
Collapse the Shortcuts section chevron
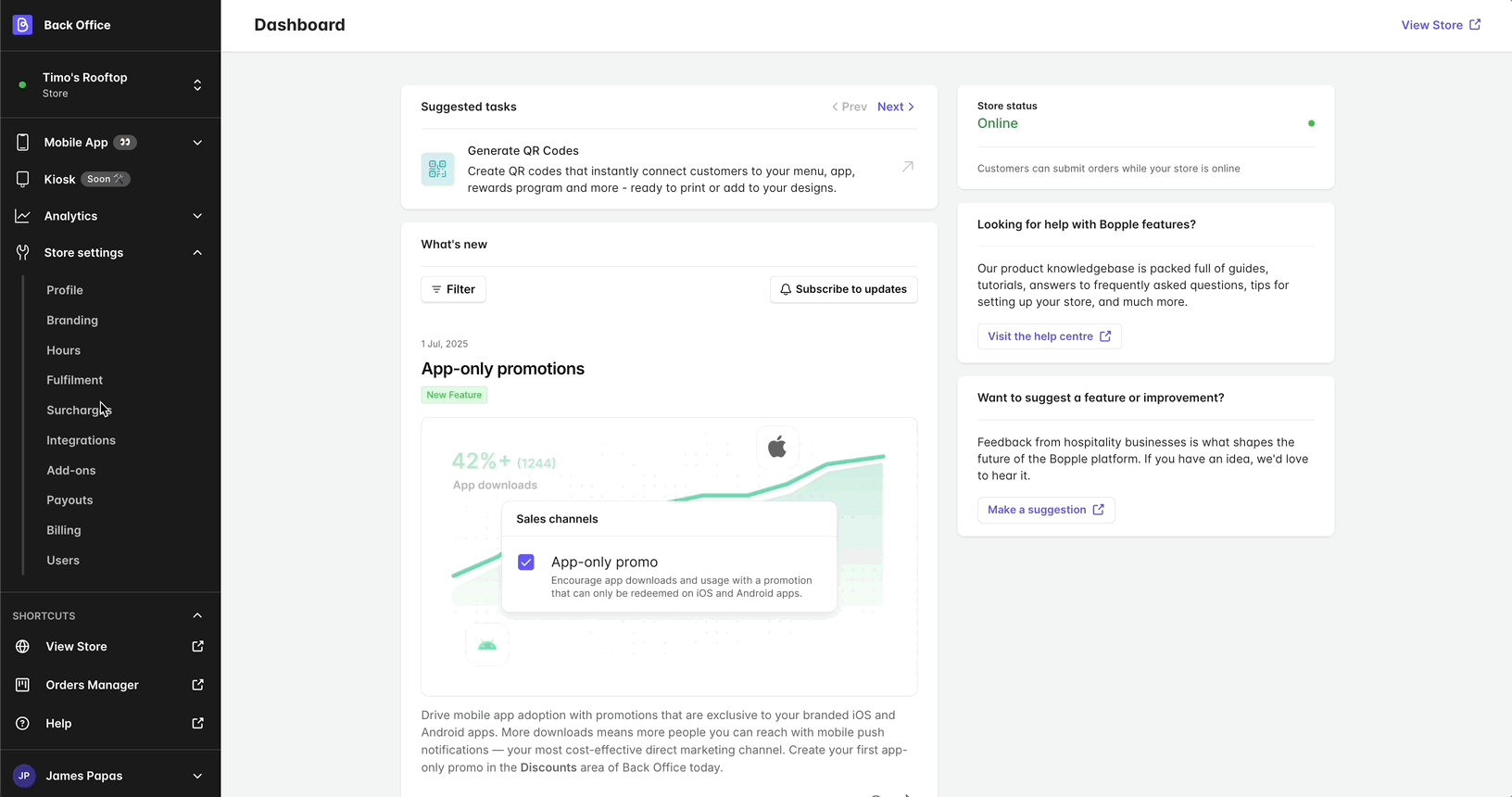[197, 615]
